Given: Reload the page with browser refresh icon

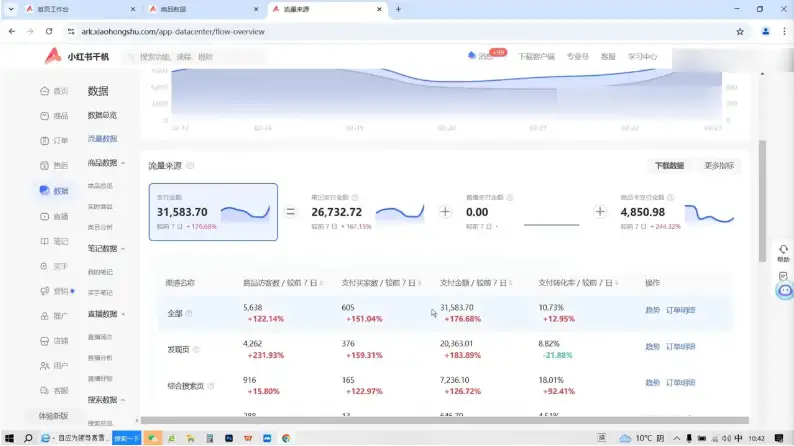Looking at the screenshot, I should [x=49, y=31].
